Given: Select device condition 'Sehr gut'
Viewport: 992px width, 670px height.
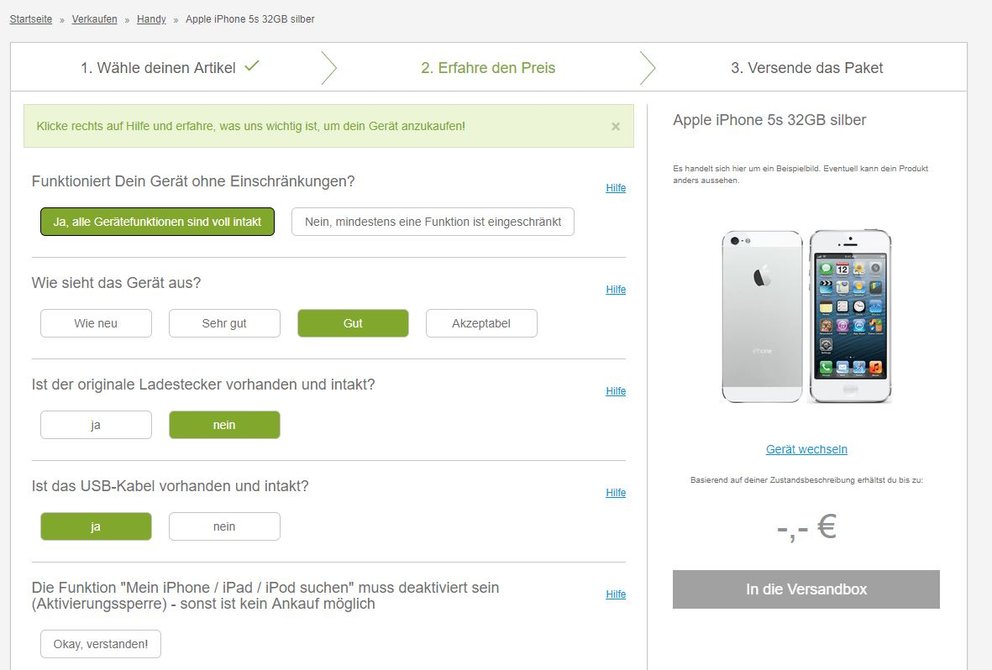Looking at the screenshot, I should point(225,323).
